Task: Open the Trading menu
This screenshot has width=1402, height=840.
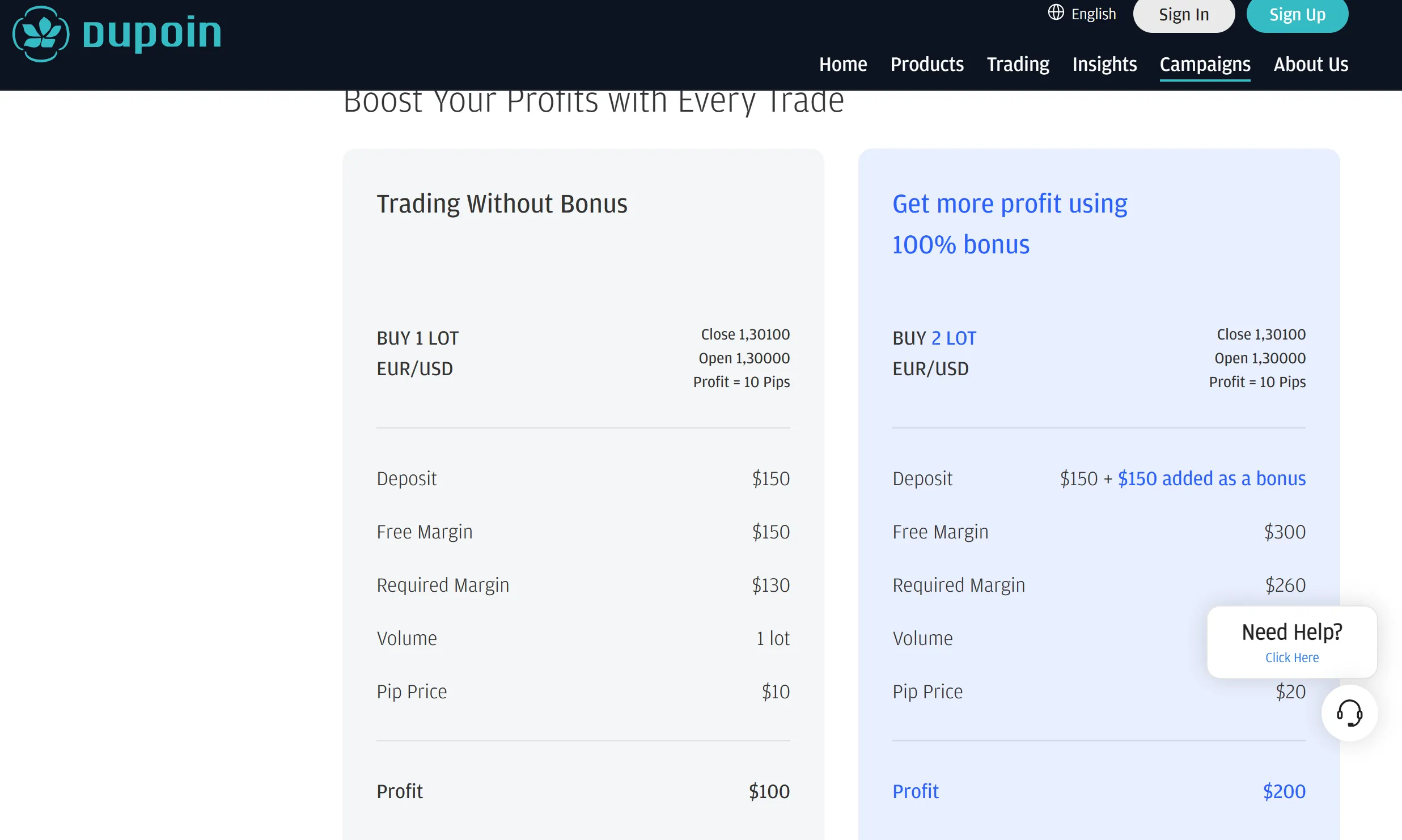Action: coord(1018,64)
